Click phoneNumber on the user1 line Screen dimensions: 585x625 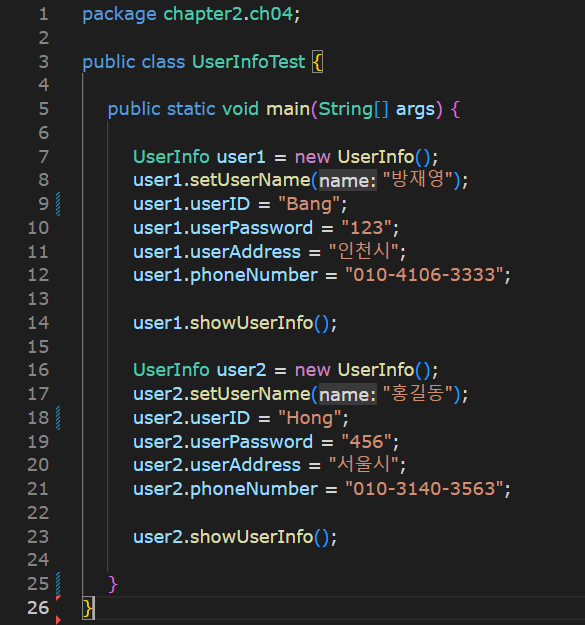[254, 275]
